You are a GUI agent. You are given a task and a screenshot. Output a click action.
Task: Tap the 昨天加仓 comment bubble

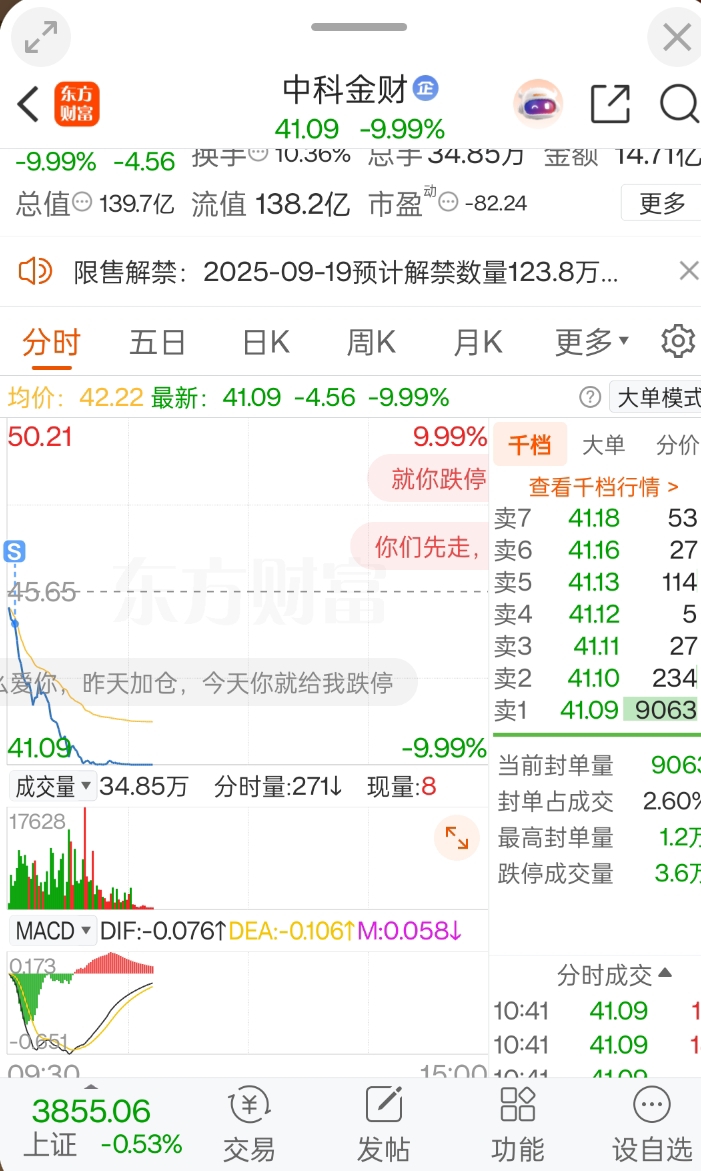(x=208, y=683)
